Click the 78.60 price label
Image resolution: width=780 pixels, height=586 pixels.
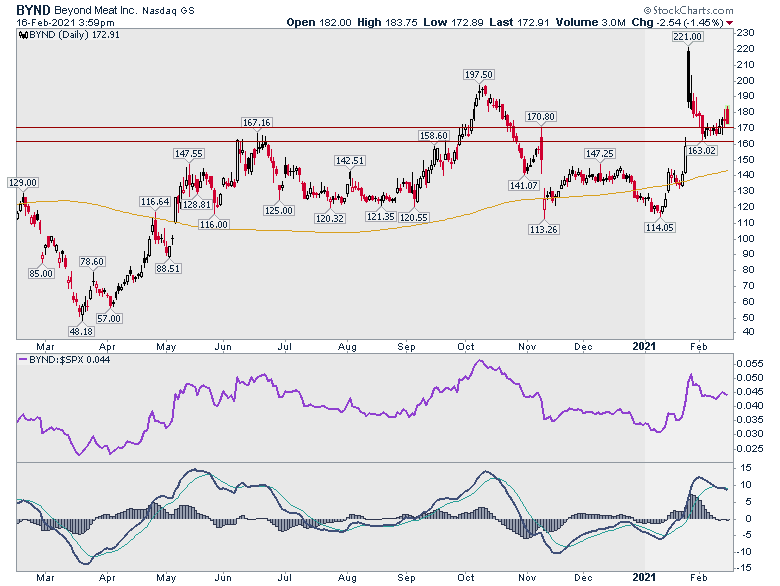click(92, 262)
